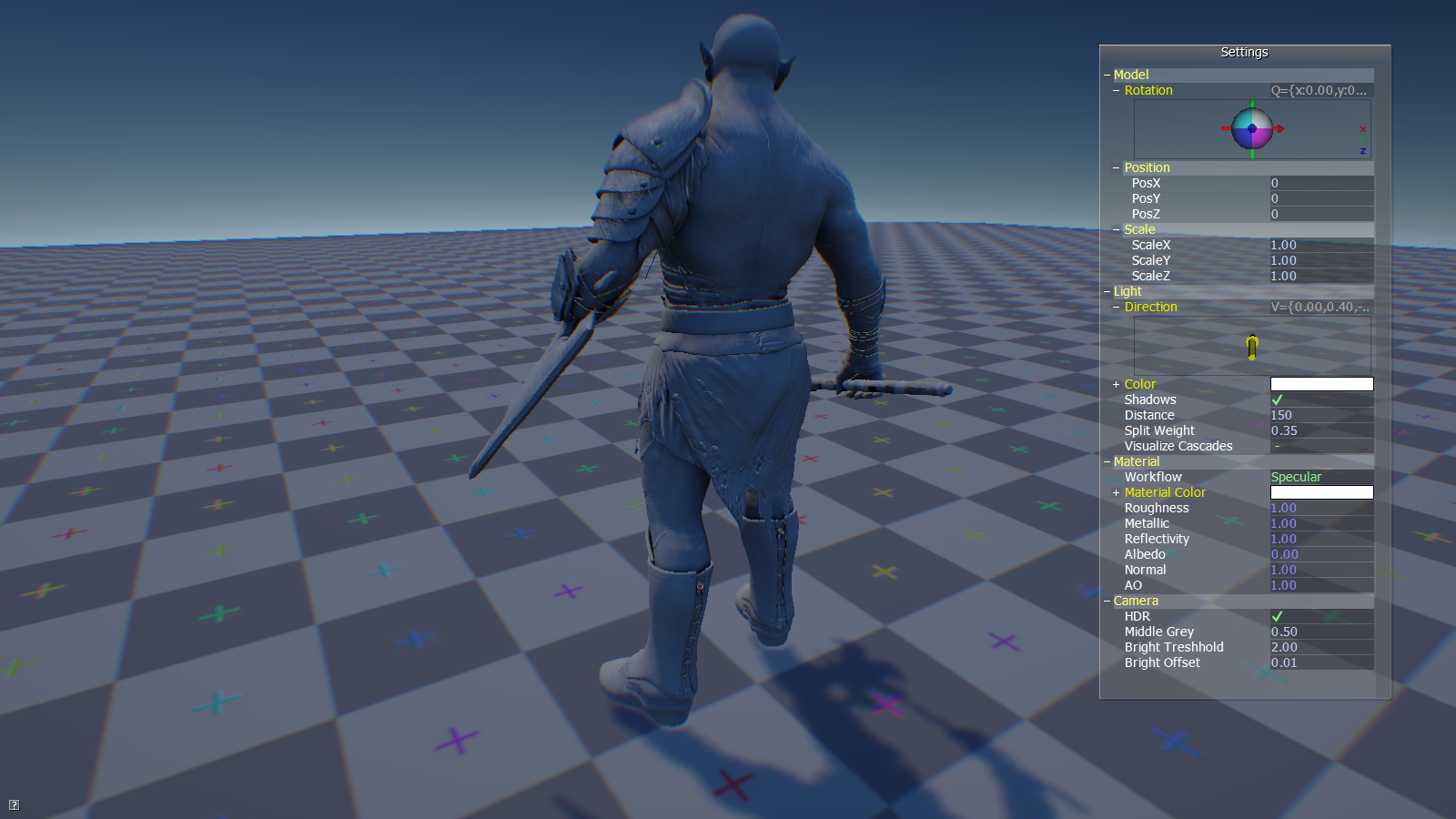Collapse the Rotation section

point(1117,90)
